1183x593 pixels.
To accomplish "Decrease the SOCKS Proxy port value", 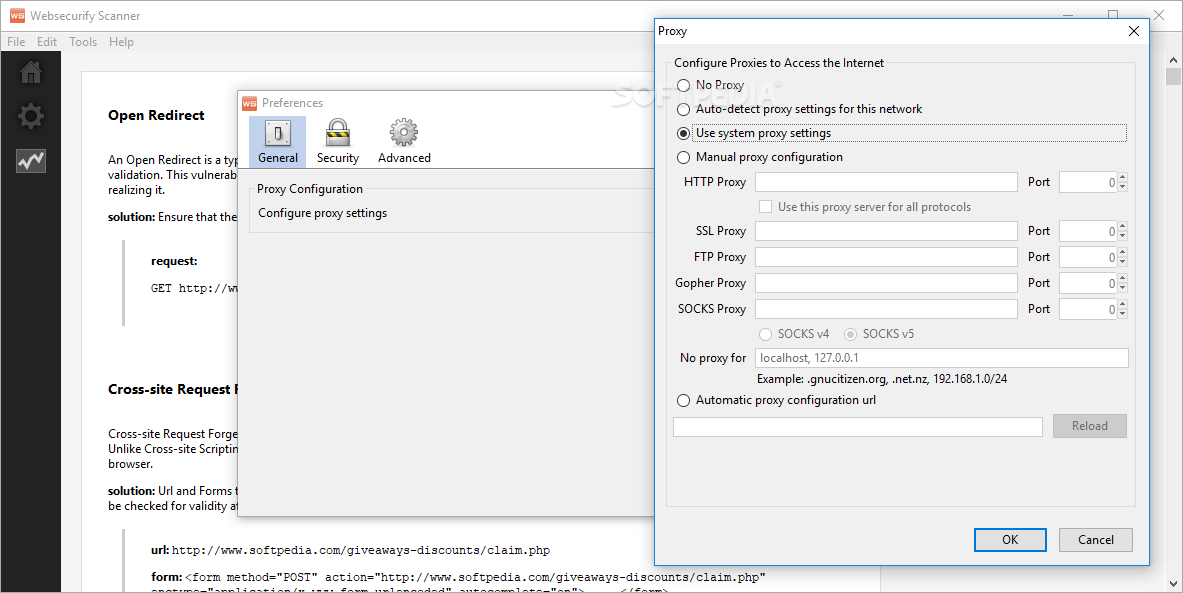I will pyautogui.click(x=1123, y=313).
